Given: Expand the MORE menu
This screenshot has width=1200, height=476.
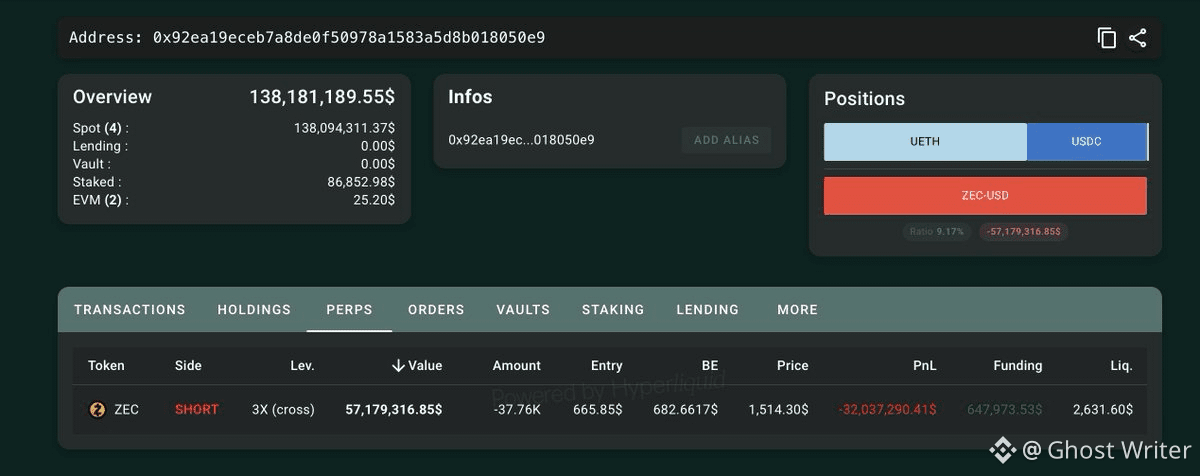Looking at the screenshot, I should pyautogui.click(x=797, y=310).
